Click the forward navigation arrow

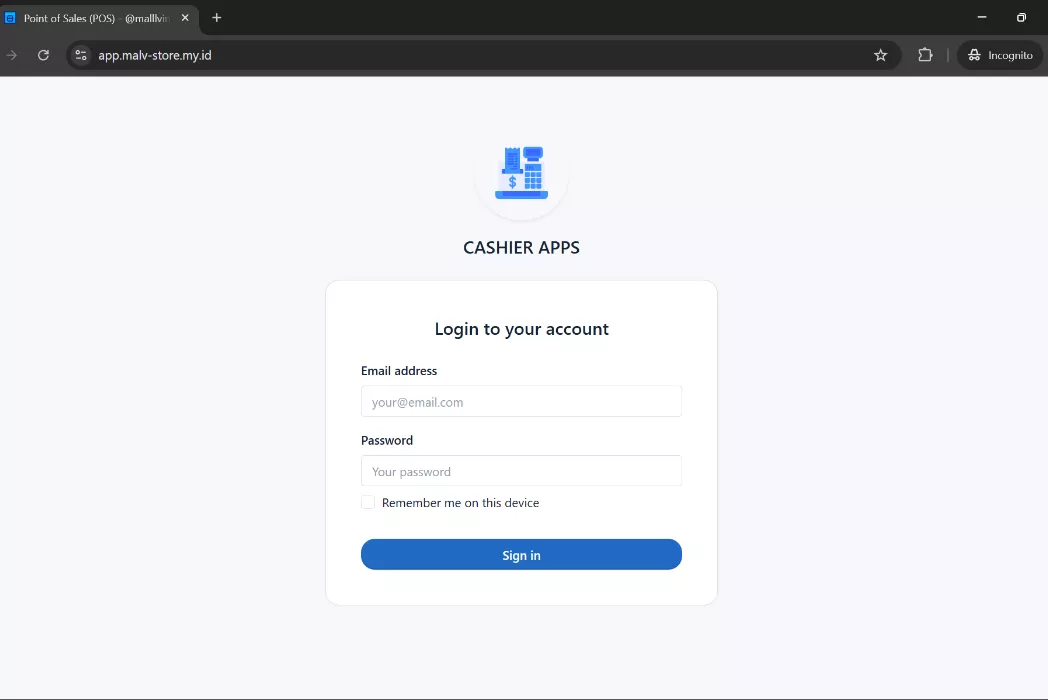point(11,55)
